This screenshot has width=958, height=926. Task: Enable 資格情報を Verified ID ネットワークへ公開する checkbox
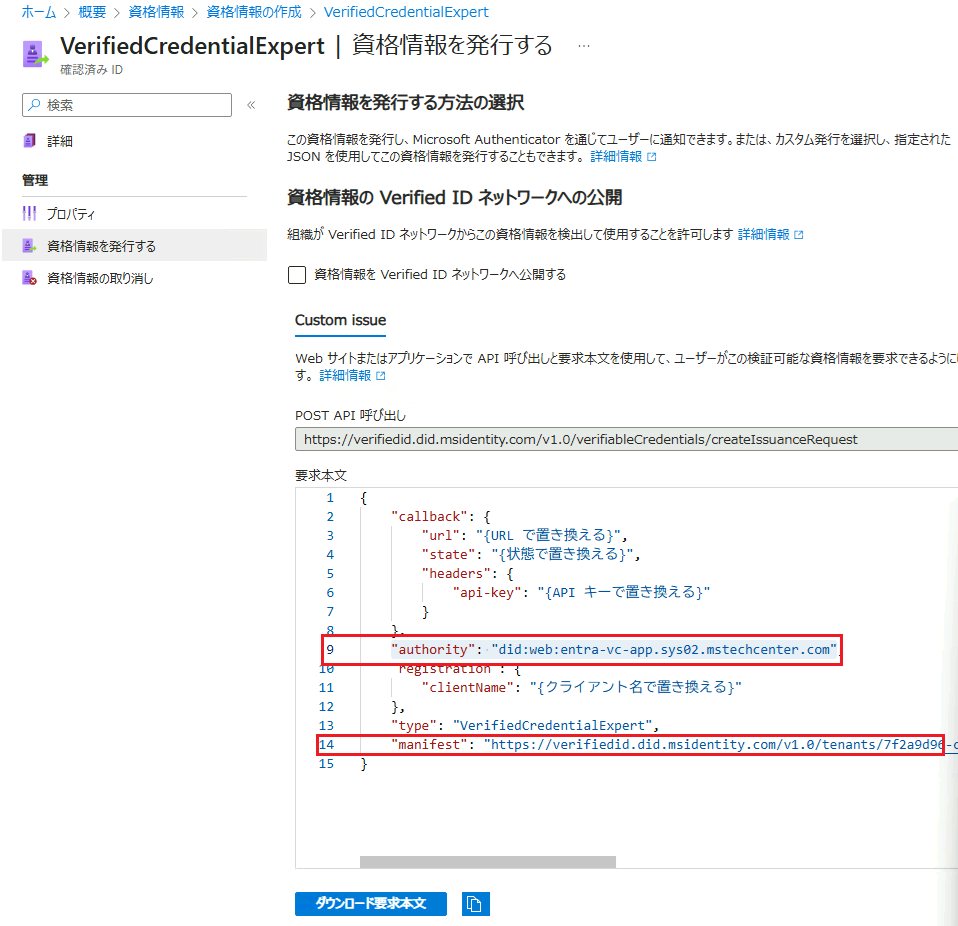(x=297, y=275)
